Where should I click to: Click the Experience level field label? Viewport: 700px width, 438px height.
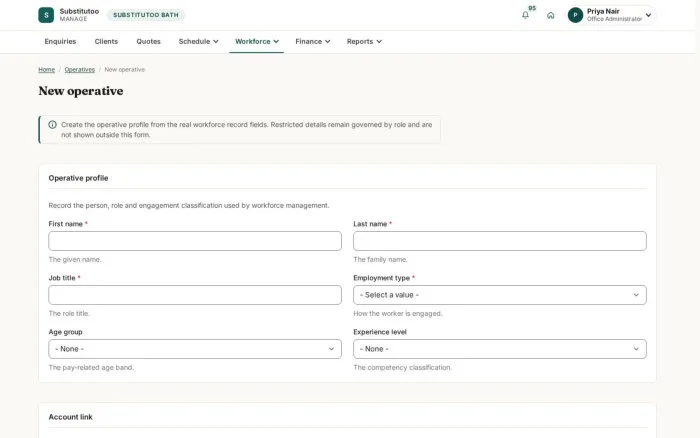(380, 332)
